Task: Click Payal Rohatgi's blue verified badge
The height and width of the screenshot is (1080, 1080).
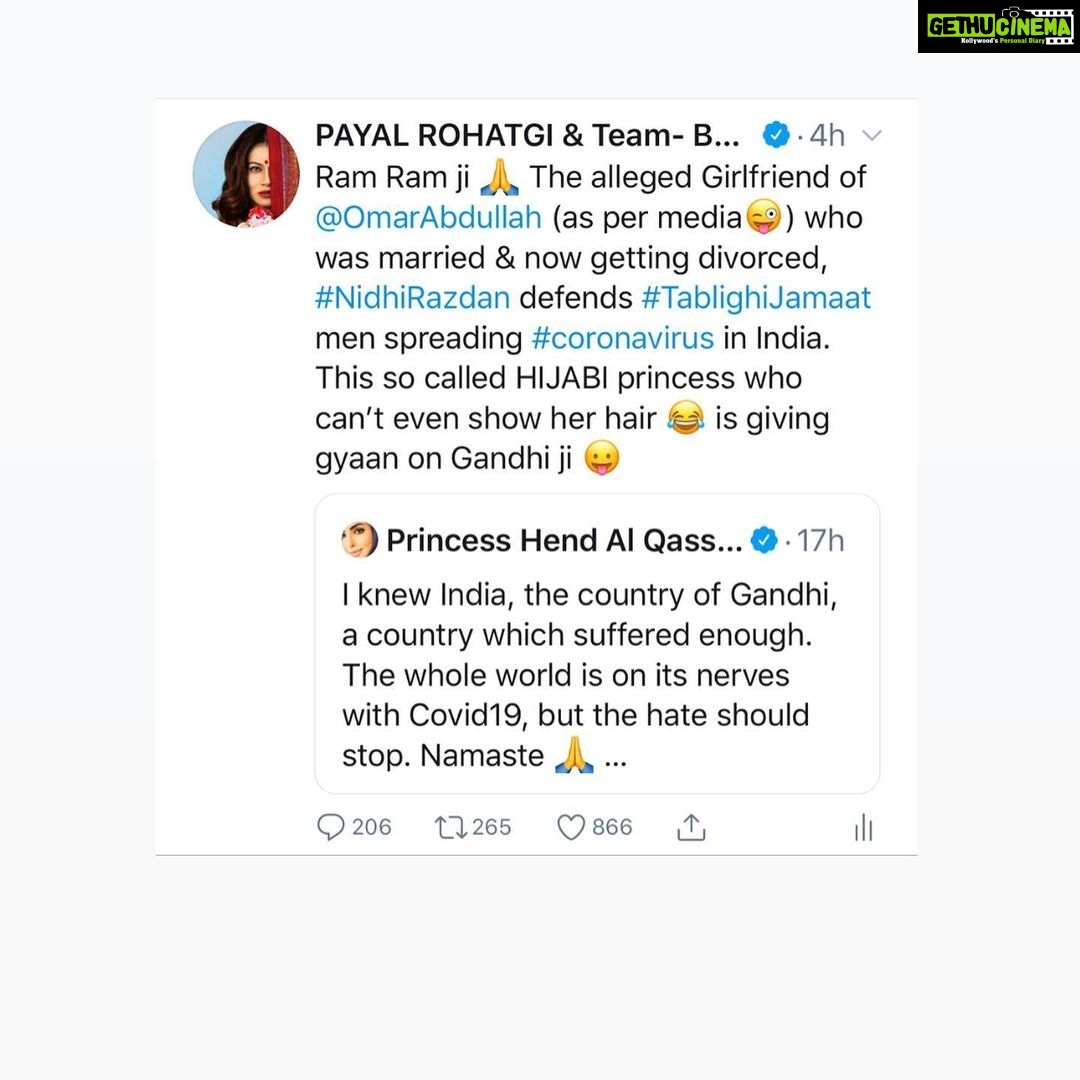Action: click(x=776, y=135)
